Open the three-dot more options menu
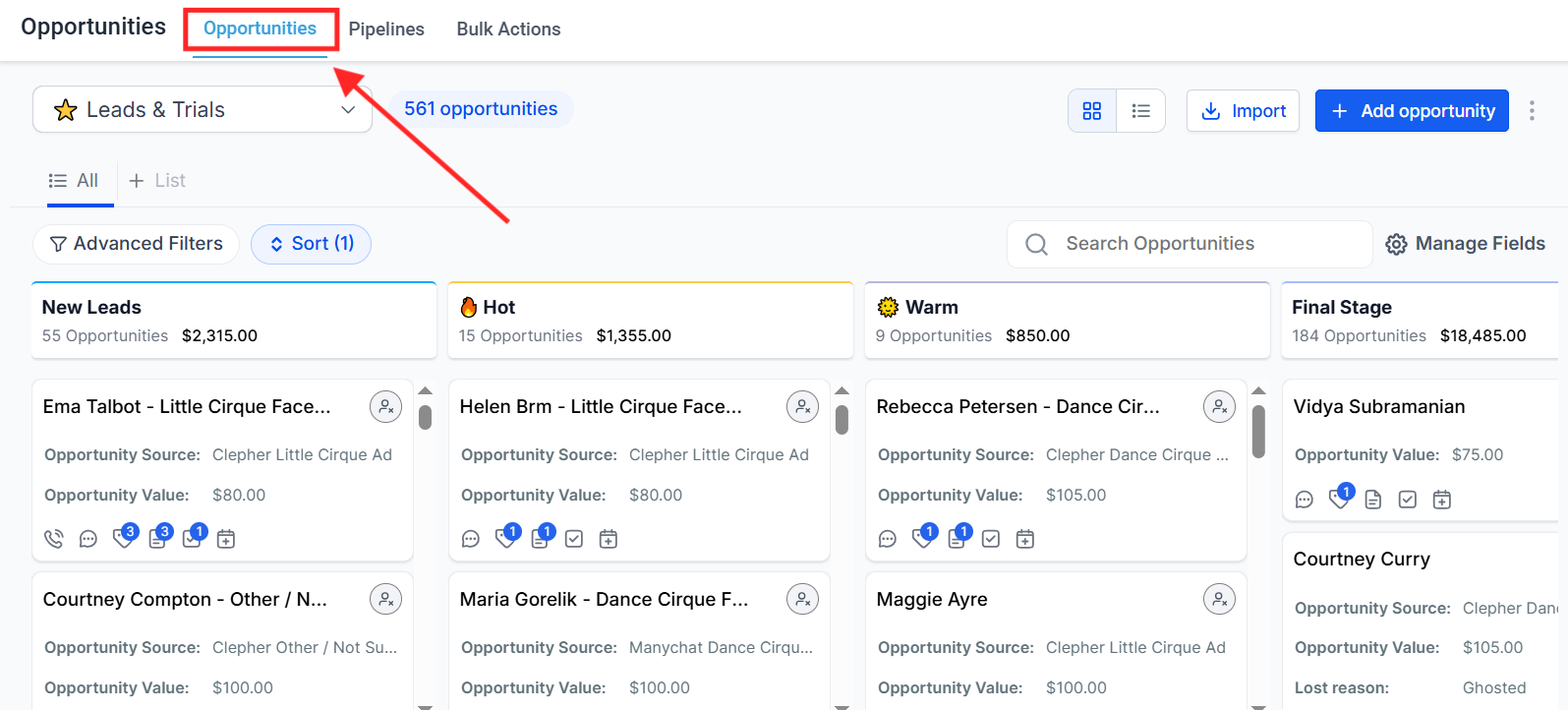 pos(1532,111)
